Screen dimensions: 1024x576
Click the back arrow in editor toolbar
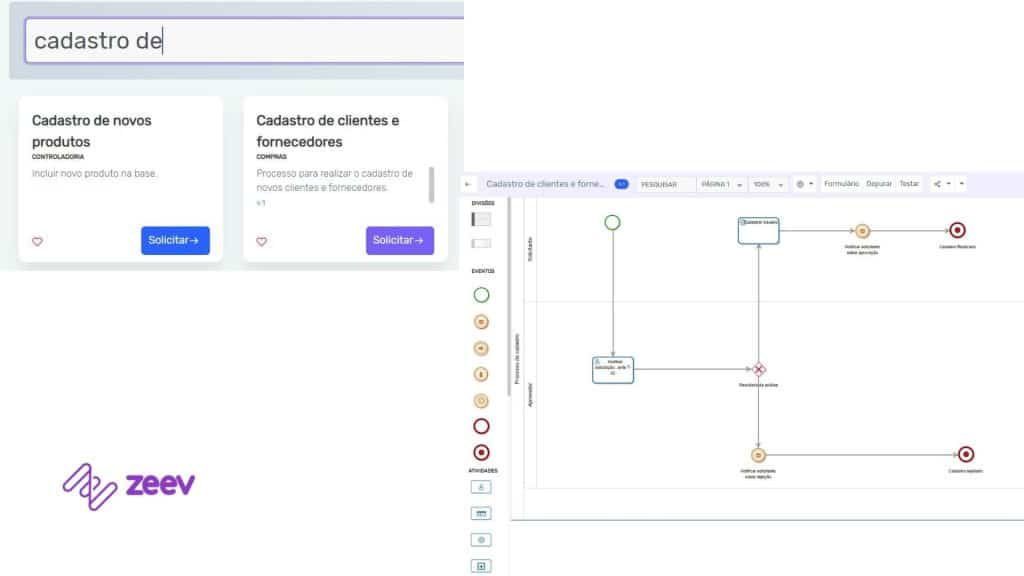[468, 184]
